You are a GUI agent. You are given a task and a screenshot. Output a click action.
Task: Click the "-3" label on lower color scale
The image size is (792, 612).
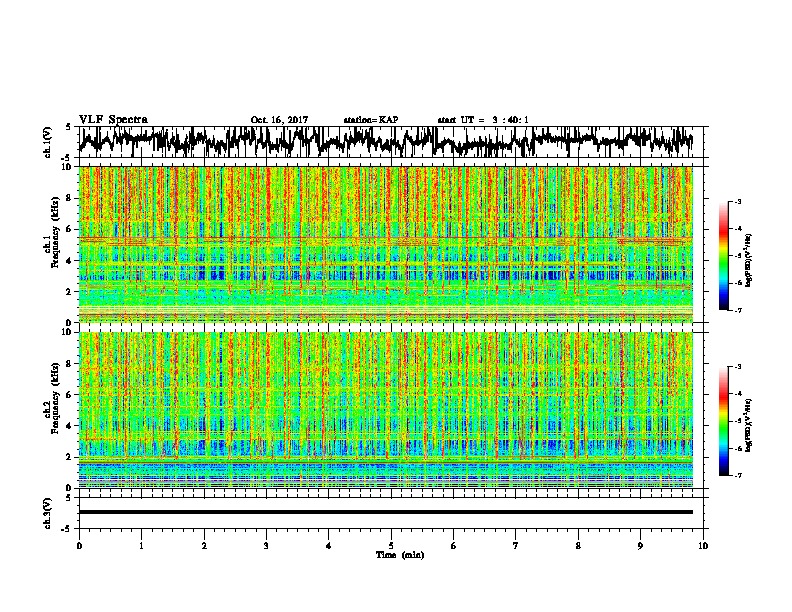point(737,367)
